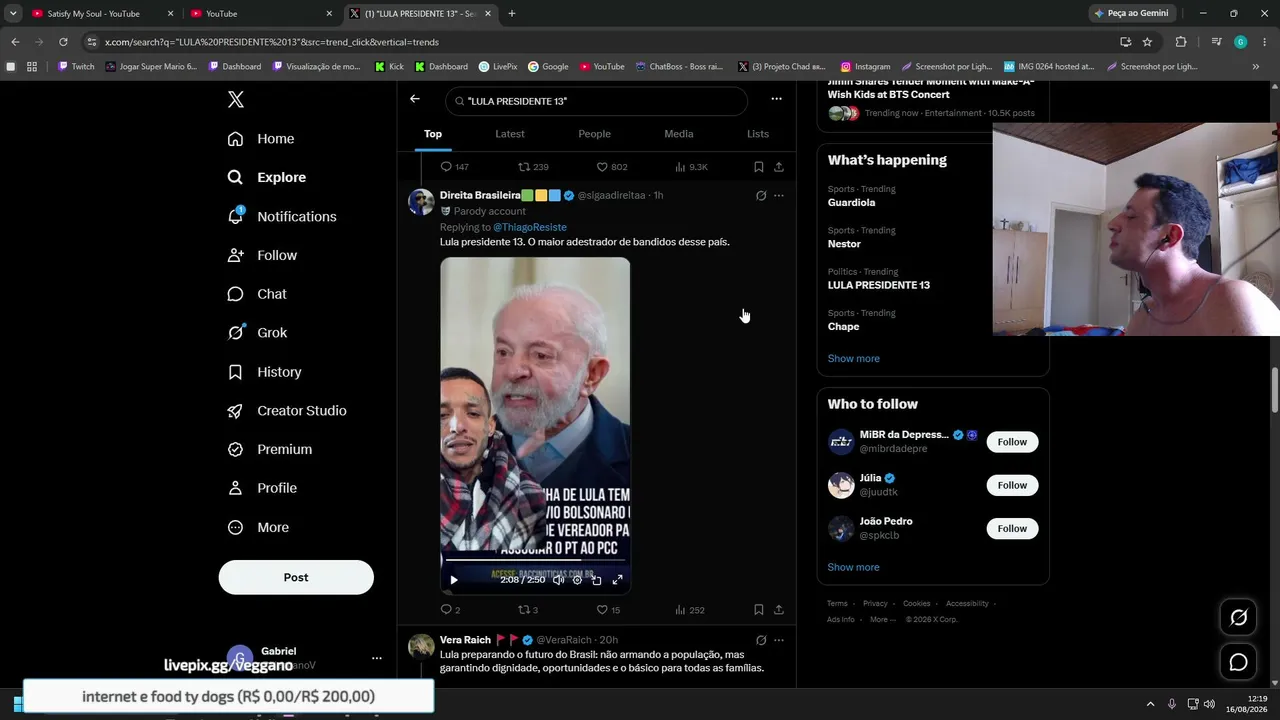Go back using the search page arrow
1280x720 pixels.
click(415, 99)
